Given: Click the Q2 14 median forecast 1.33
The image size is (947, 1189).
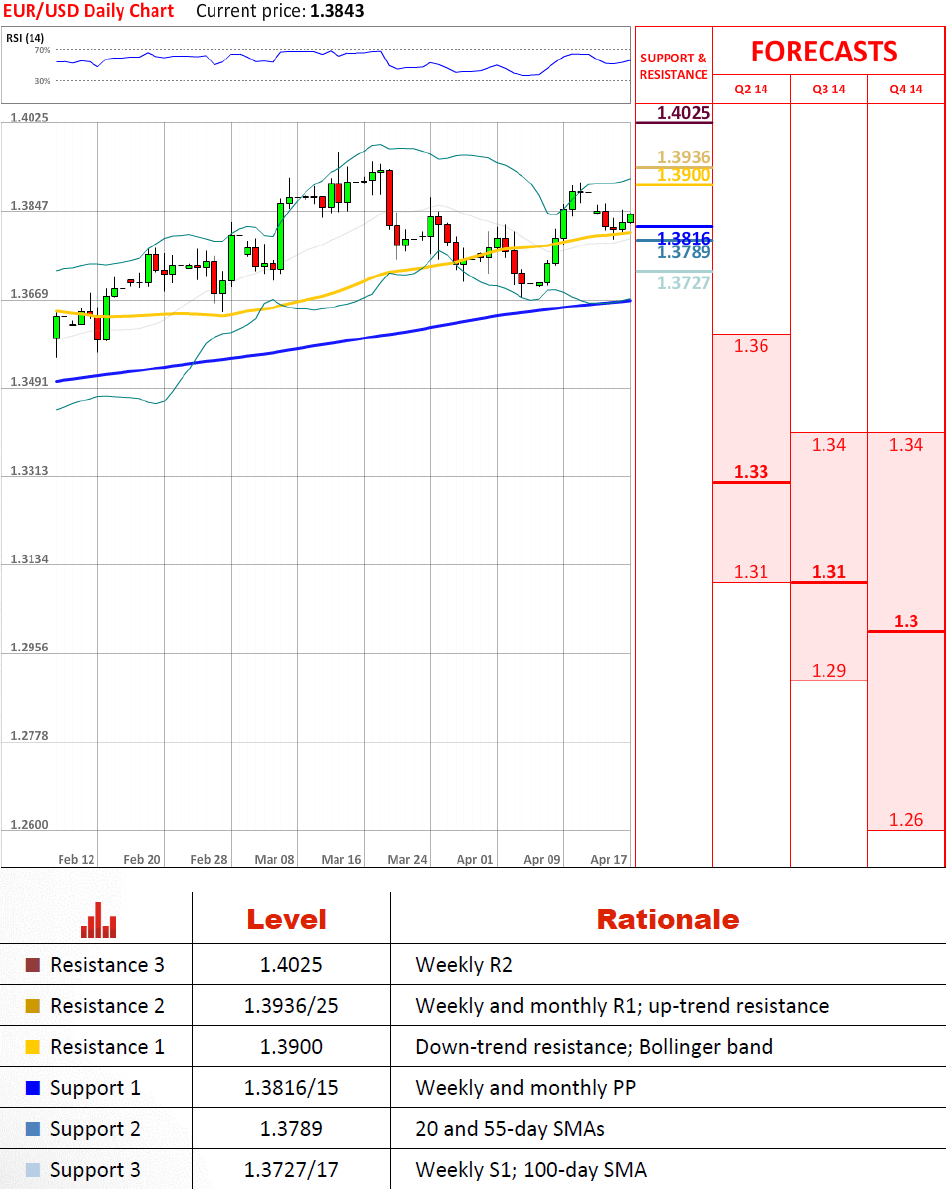Looking at the screenshot, I should 751,472.
